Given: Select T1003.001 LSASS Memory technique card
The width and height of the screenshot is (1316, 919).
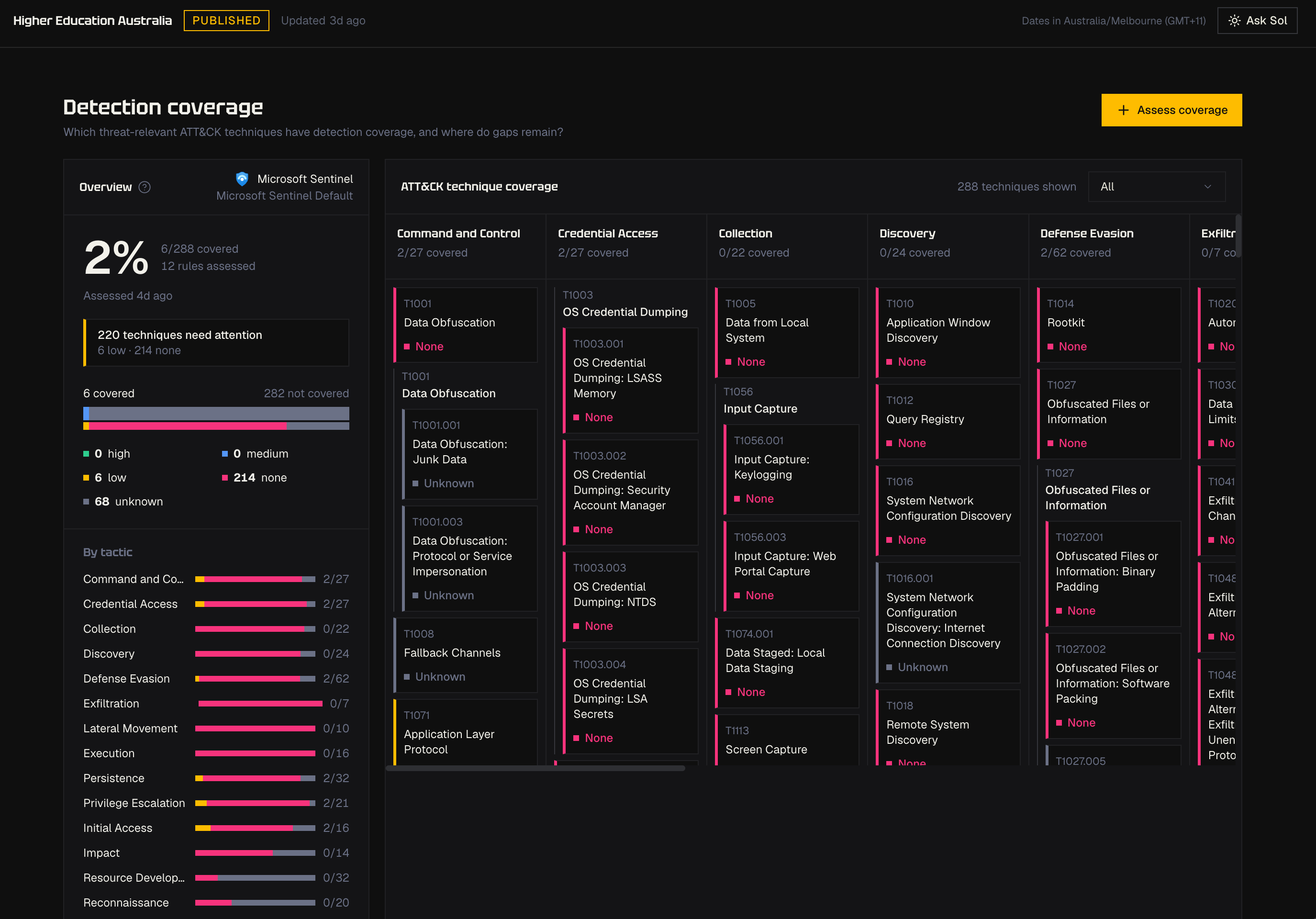Looking at the screenshot, I should pos(631,381).
